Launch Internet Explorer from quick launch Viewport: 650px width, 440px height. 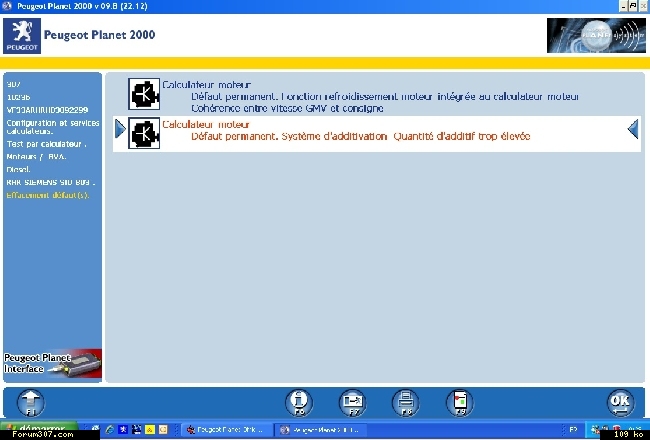tap(109, 430)
